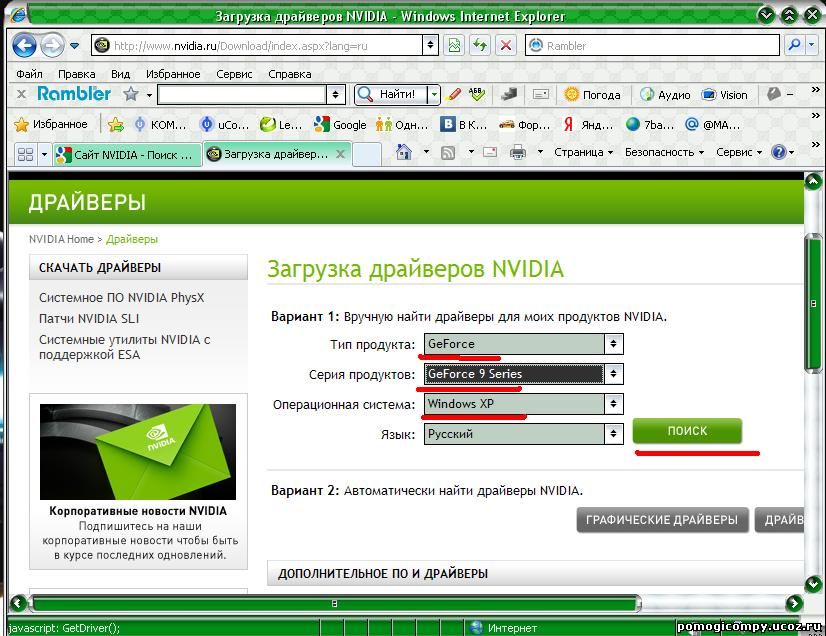This screenshot has height=636, width=826.
Task: Click the magnifier search button
Action: click(x=794, y=46)
